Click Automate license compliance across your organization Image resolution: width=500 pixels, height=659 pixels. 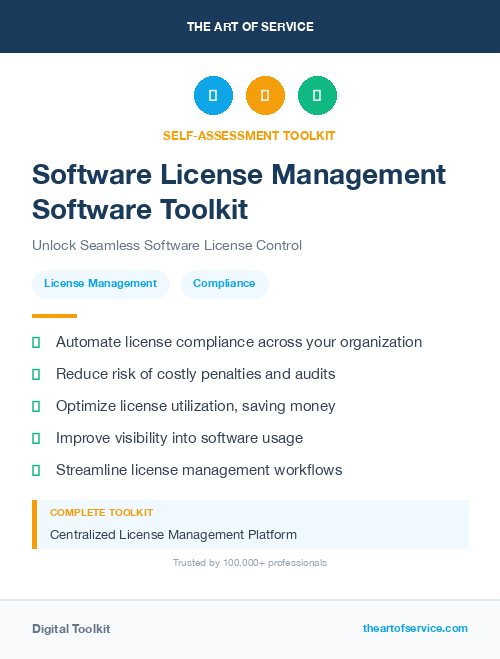coord(239,342)
